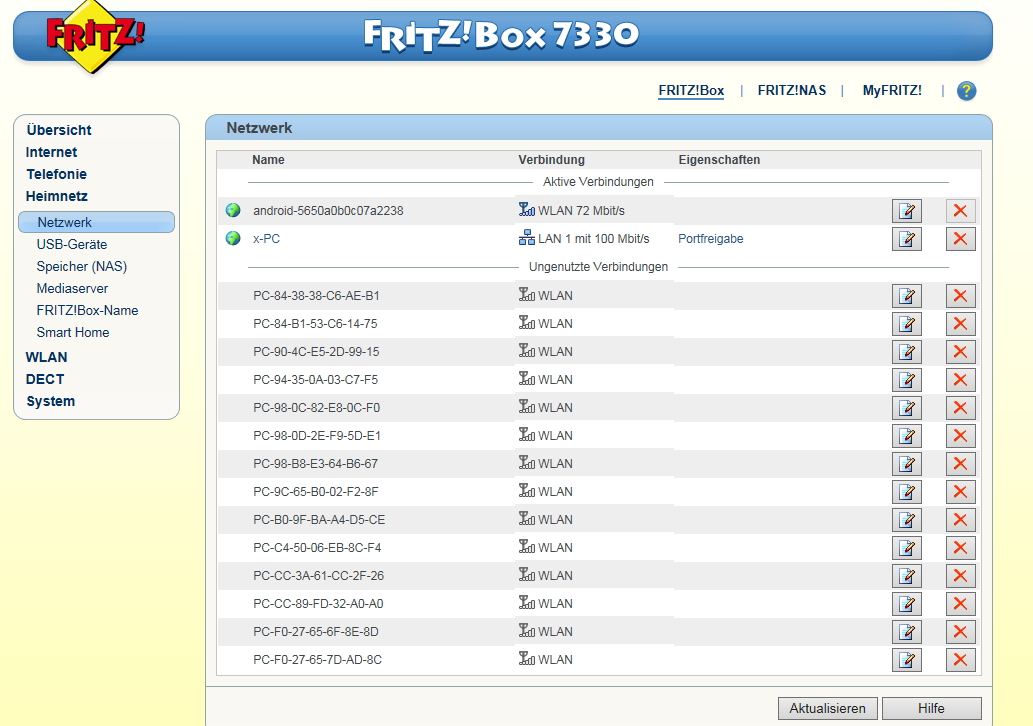Open the help question mark icon
The width and height of the screenshot is (1033, 726).
point(966,91)
